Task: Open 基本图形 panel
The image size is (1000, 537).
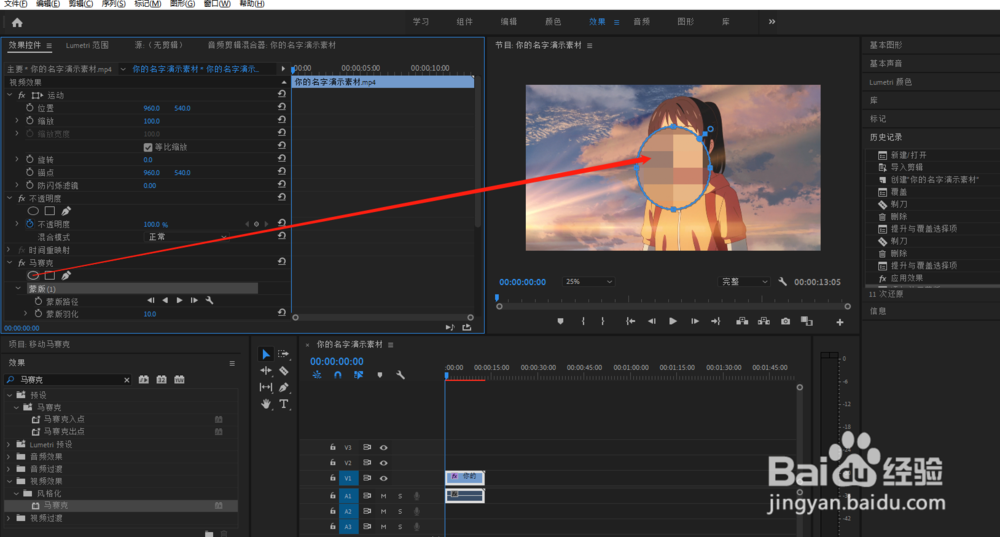Action: click(x=886, y=45)
